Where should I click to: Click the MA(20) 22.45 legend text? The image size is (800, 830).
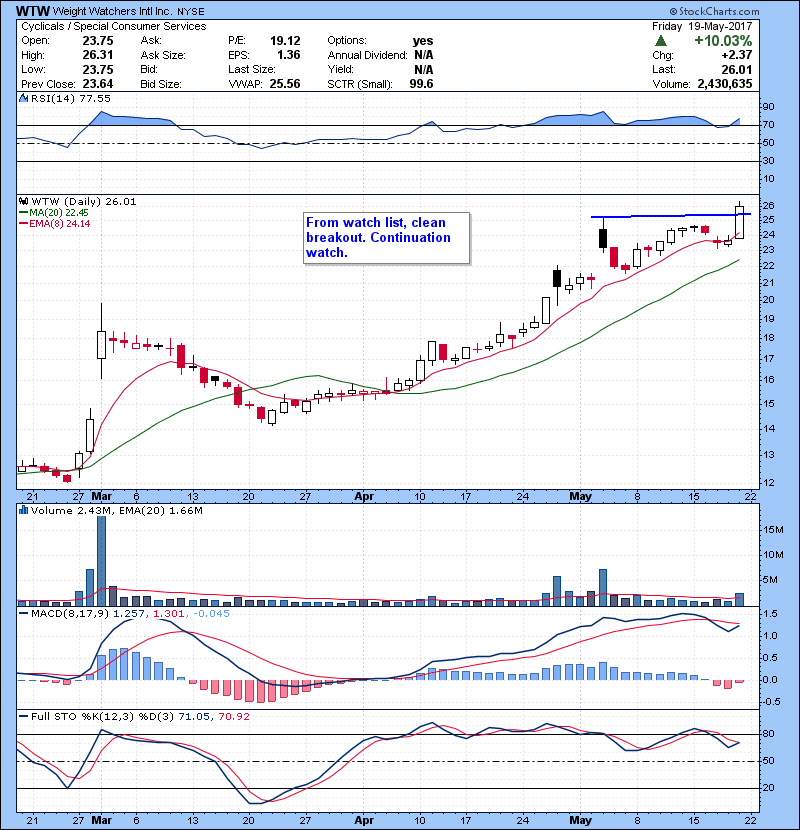59,213
